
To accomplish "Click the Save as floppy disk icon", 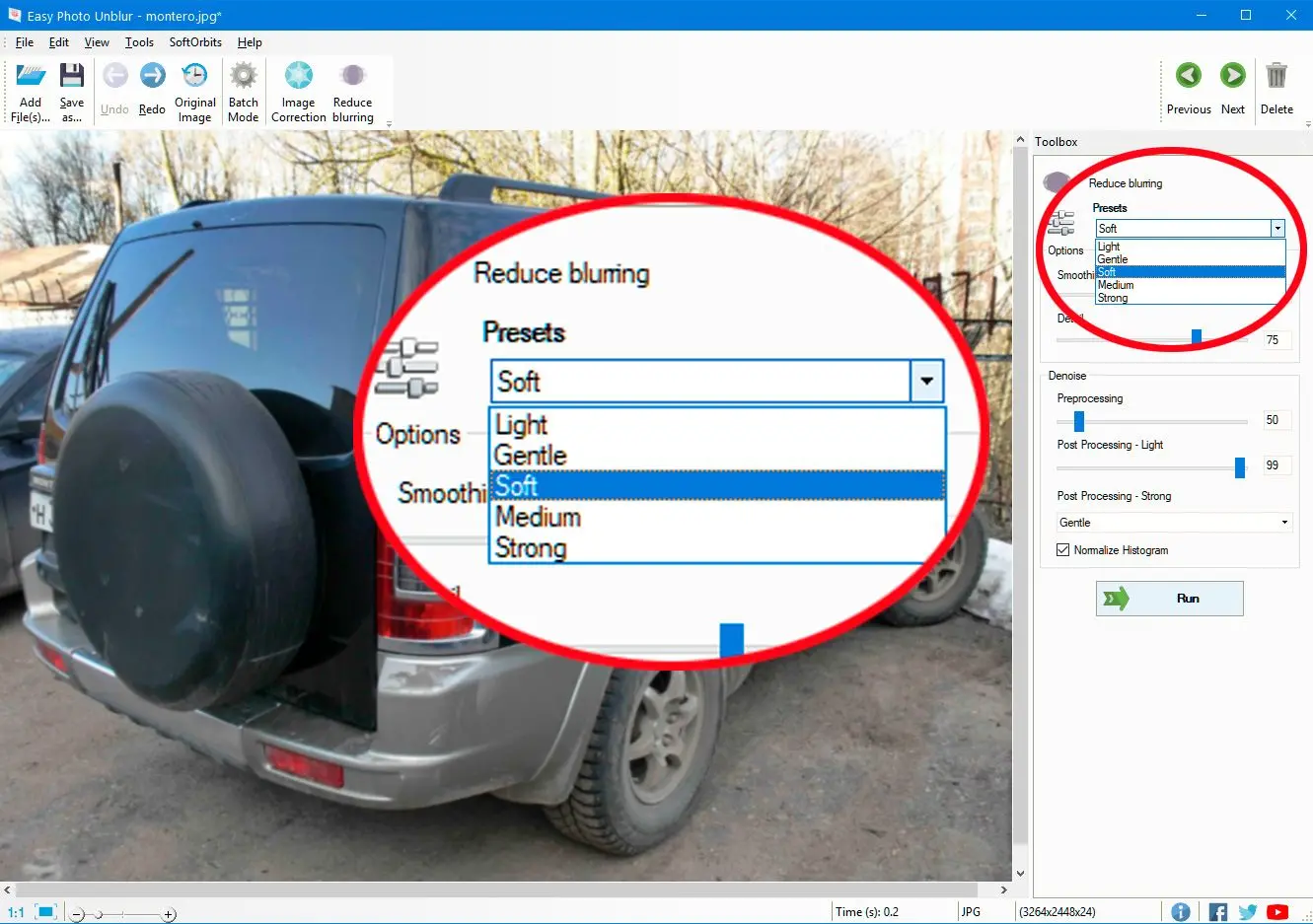I will pos(72,77).
